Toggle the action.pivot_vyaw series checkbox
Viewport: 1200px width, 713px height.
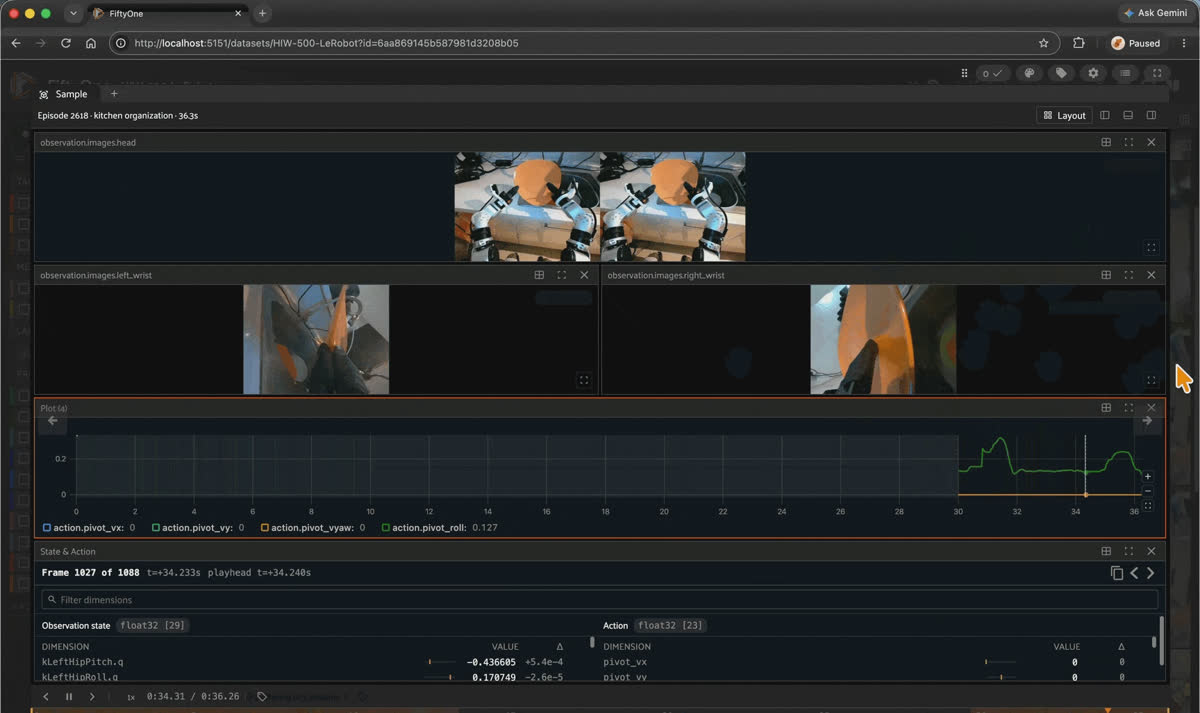pyautogui.click(x=265, y=527)
